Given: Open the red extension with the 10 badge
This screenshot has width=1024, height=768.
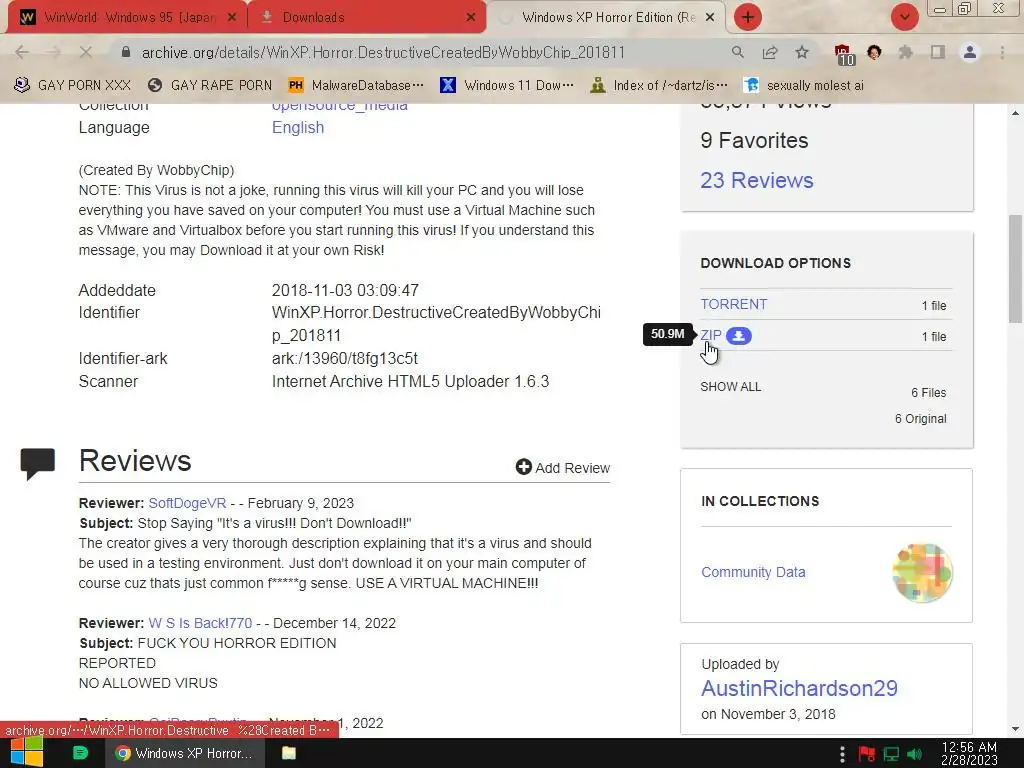Looking at the screenshot, I should point(843,54).
